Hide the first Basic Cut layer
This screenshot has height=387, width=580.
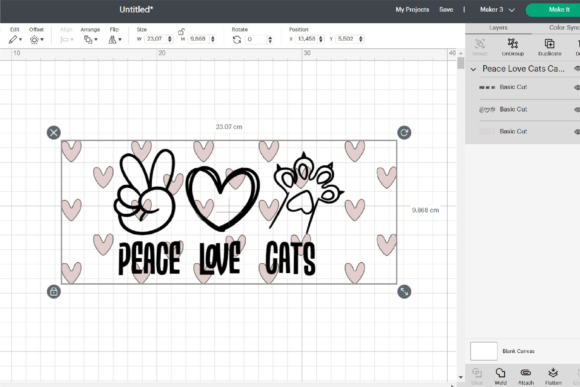tap(577, 87)
